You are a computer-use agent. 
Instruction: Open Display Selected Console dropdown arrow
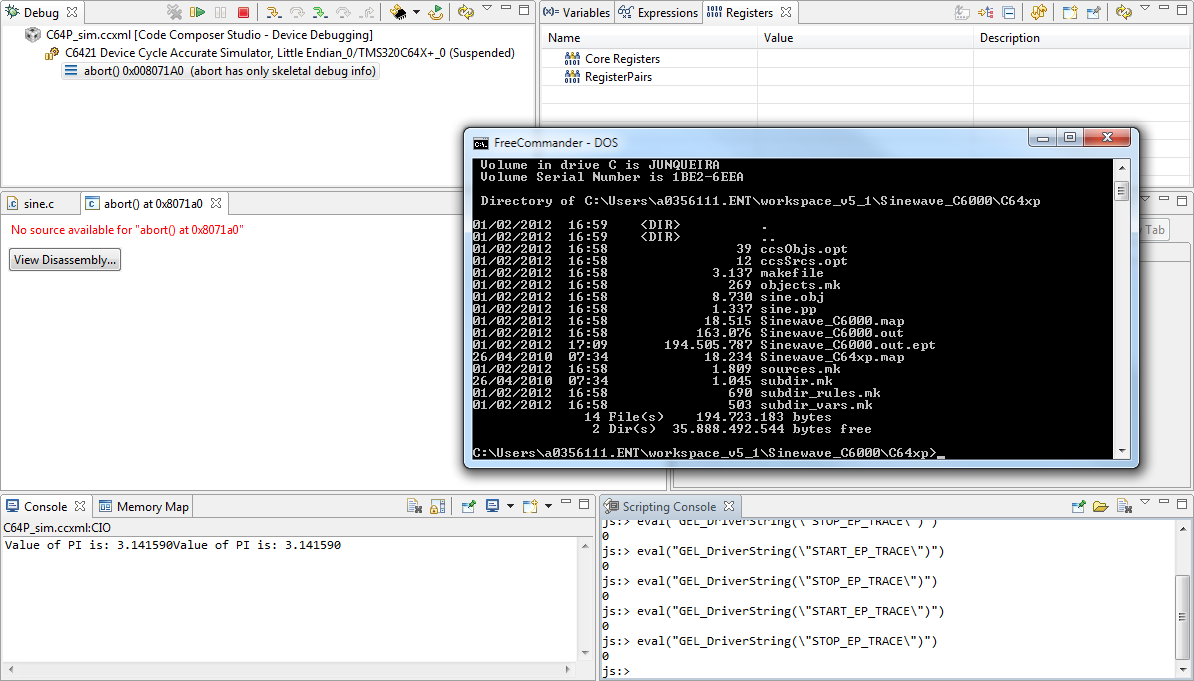pyautogui.click(x=510, y=507)
